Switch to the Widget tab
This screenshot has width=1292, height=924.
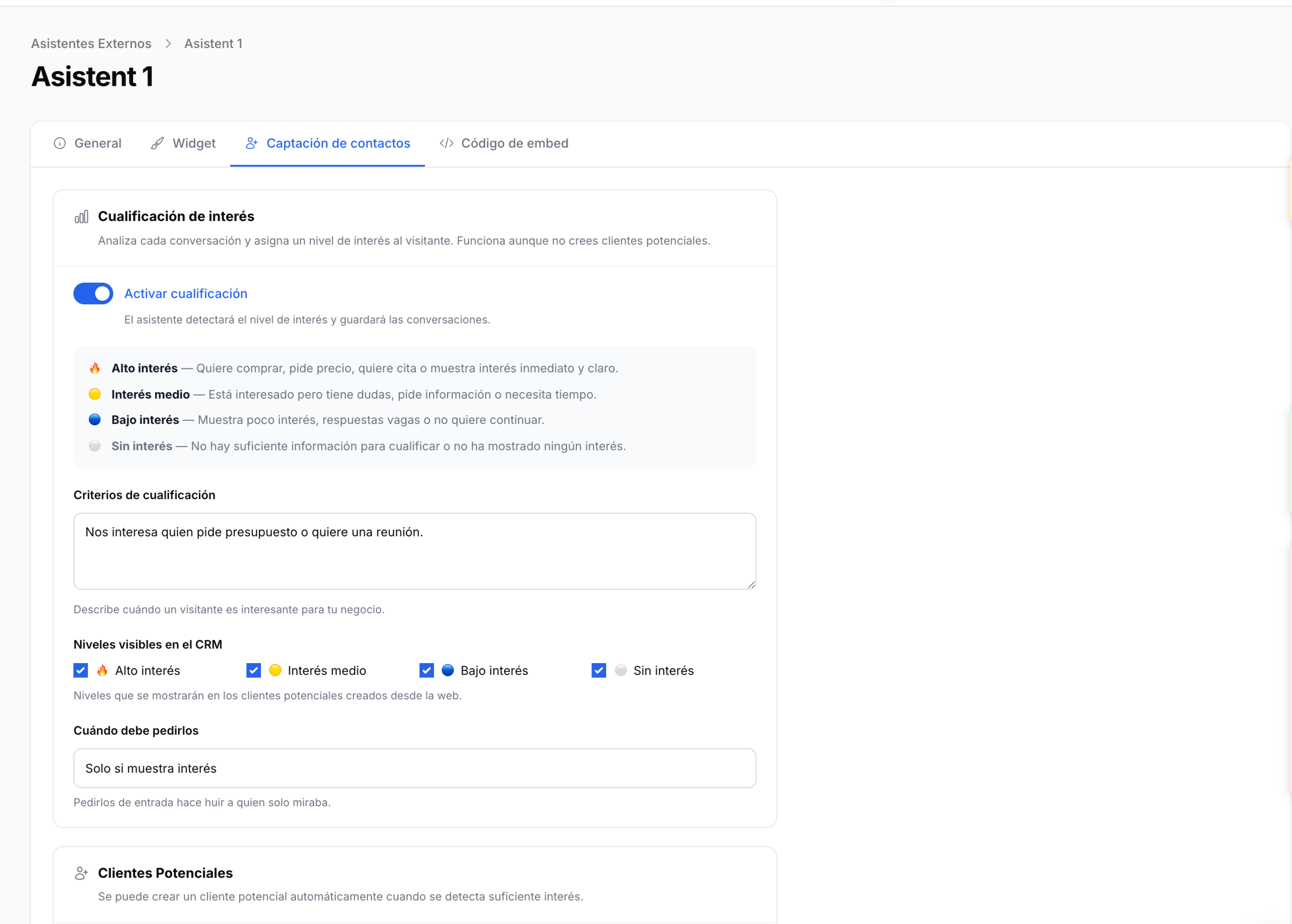pos(183,143)
